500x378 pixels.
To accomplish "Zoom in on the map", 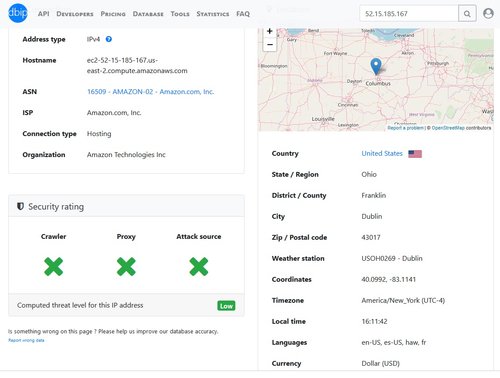I will point(270,32).
